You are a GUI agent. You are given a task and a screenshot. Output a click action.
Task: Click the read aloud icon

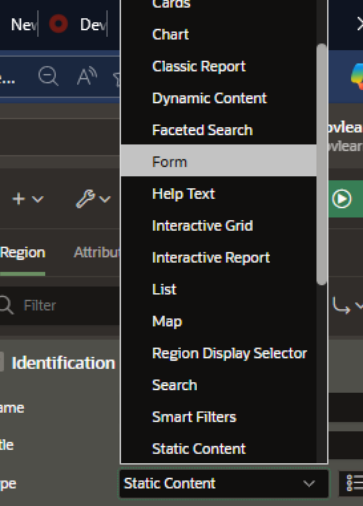(87, 76)
